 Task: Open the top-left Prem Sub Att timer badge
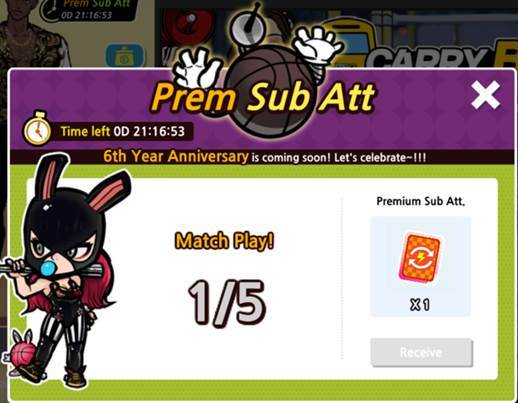click(90, 10)
